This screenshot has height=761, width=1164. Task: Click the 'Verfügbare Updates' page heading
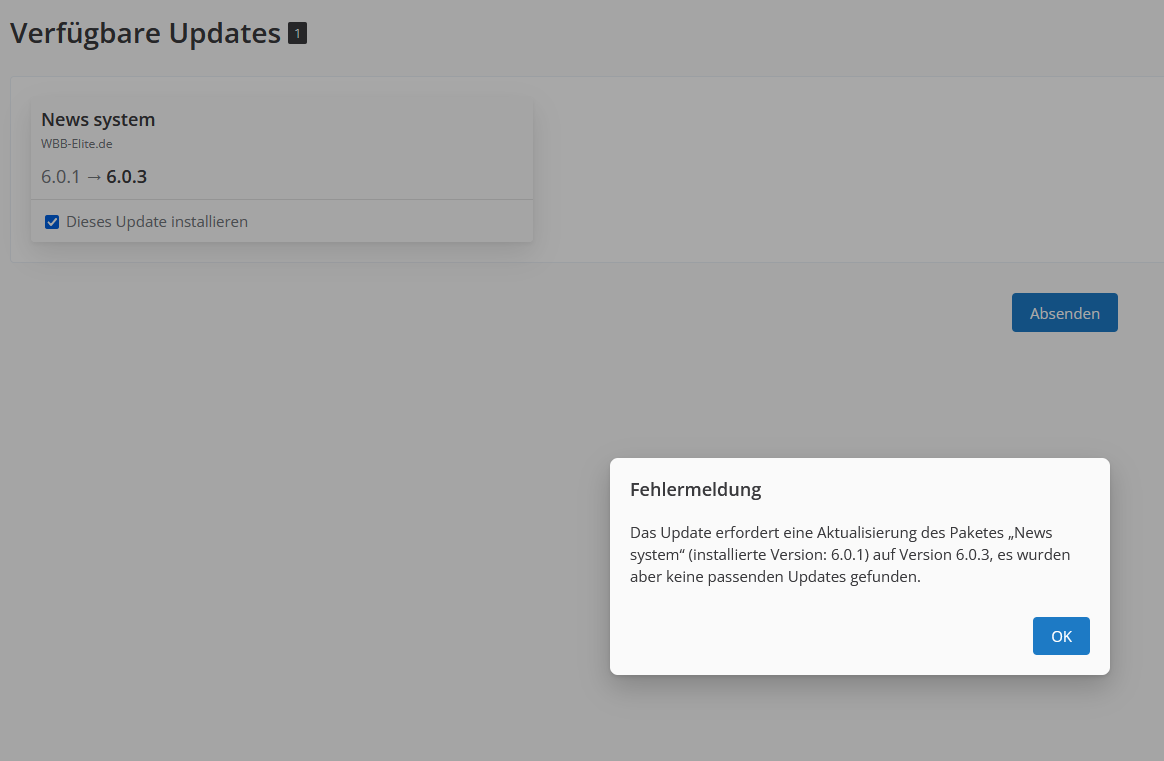pyautogui.click(x=145, y=33)
